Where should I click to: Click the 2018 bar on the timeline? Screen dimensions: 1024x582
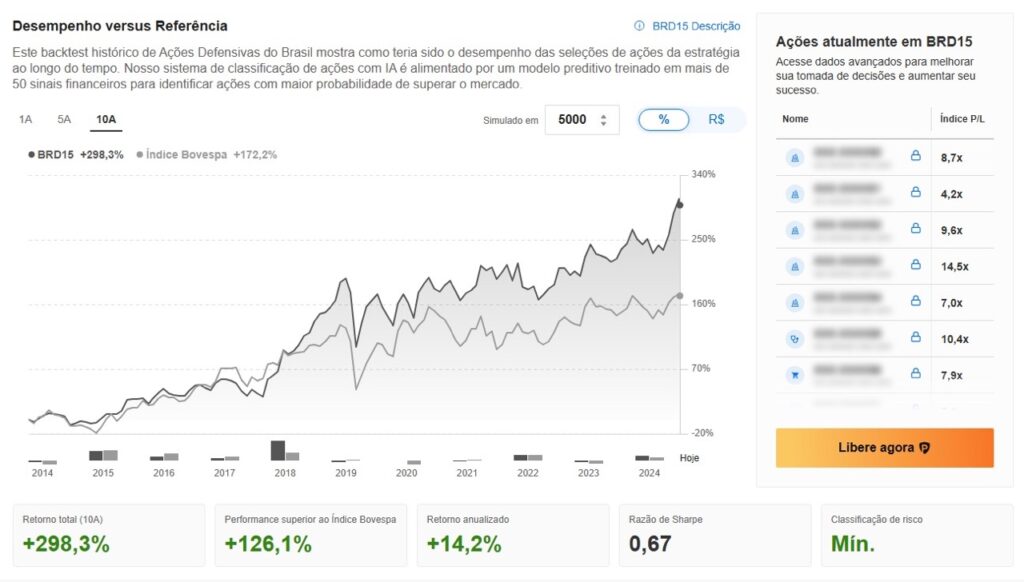coord(285,451)
